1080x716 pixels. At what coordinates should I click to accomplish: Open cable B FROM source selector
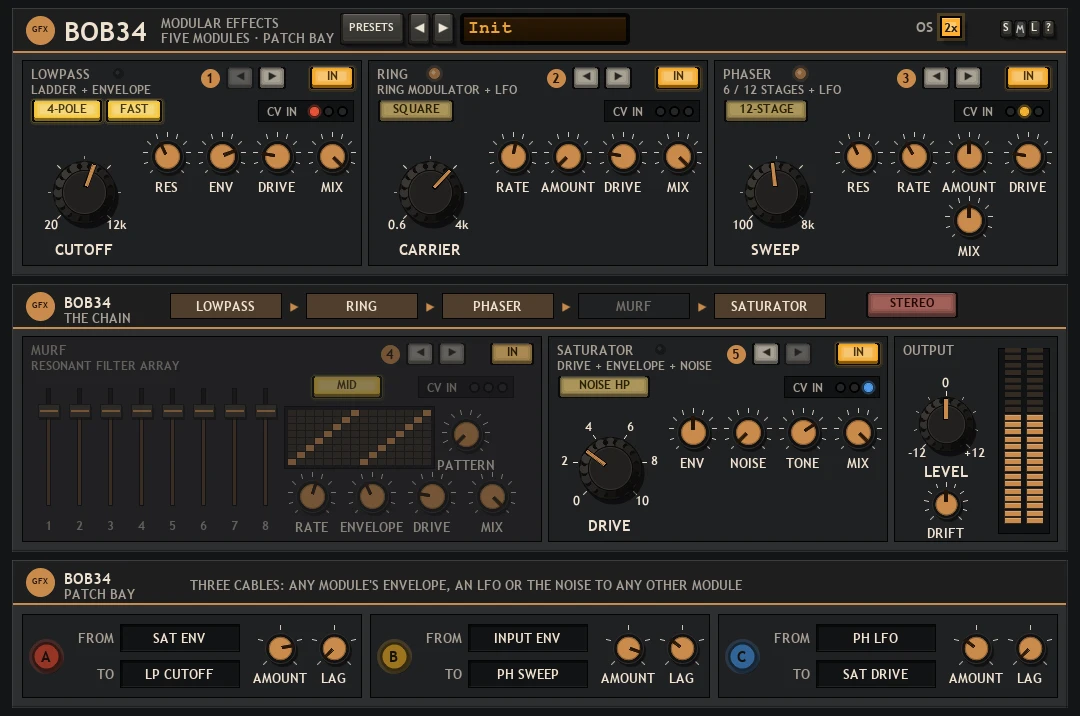(528, 638)
